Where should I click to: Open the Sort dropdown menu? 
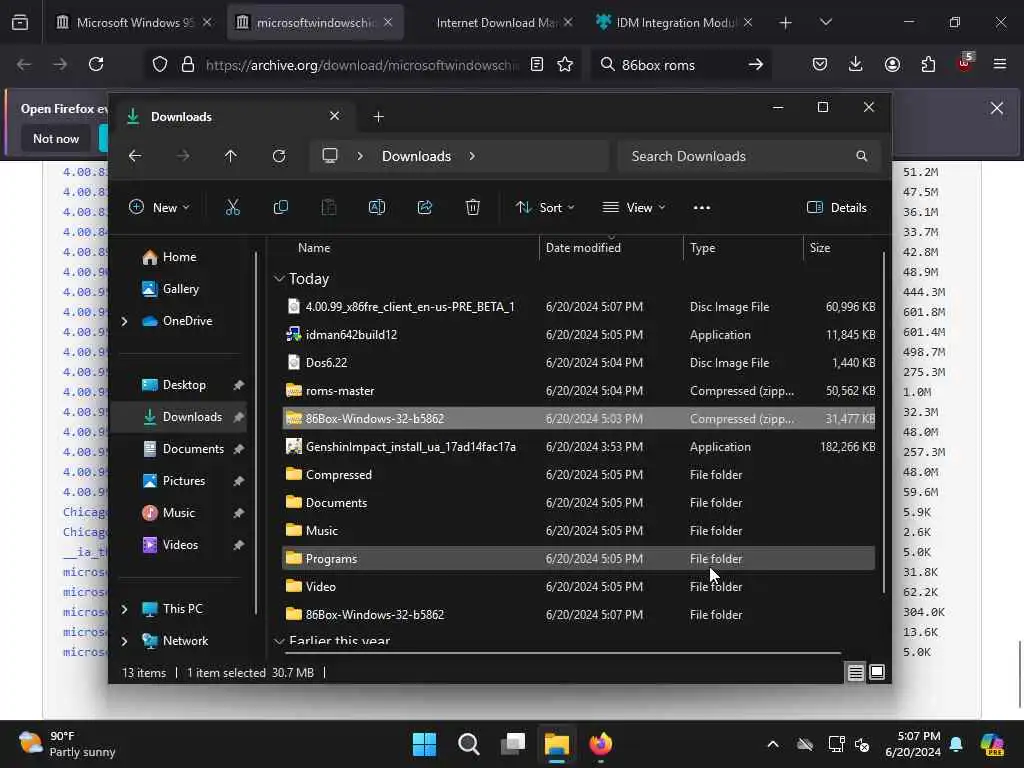[545, 208]
